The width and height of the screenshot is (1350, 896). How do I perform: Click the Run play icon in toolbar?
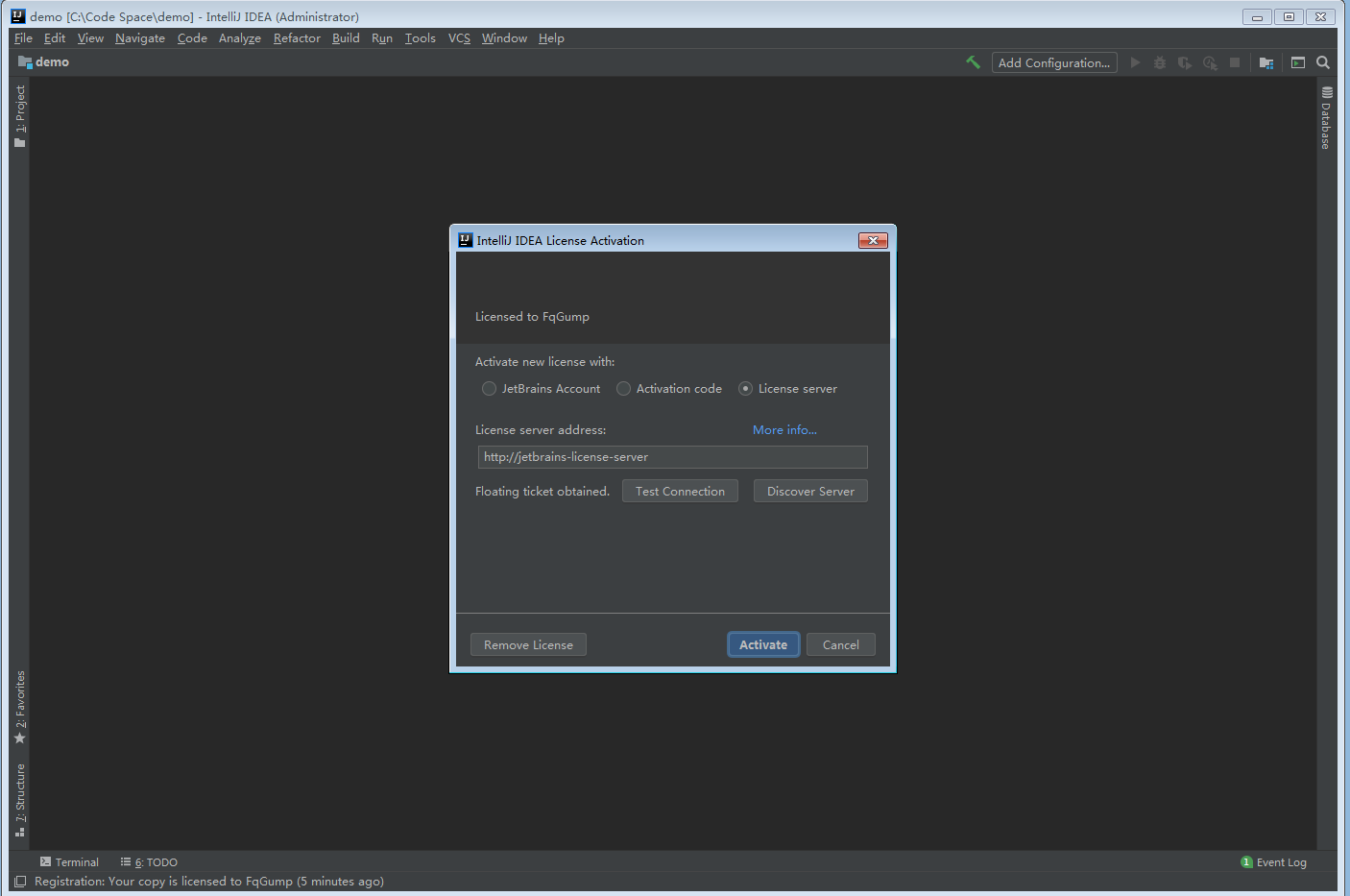point(1135,62)
